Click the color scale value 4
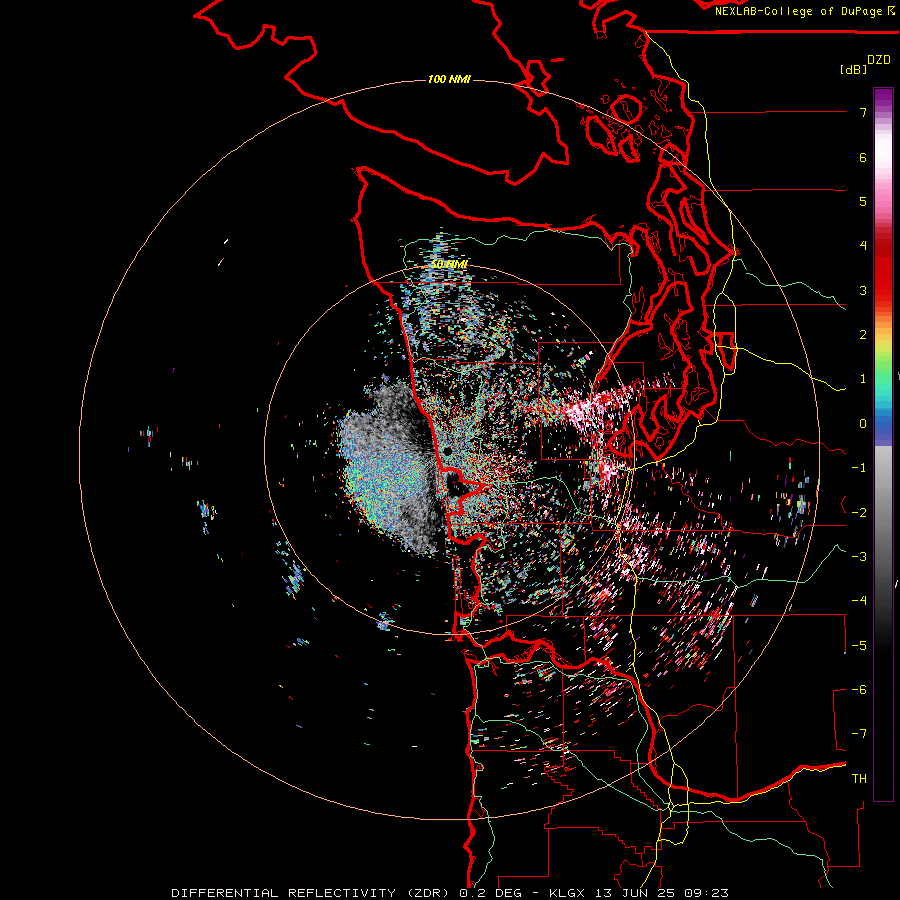 click(863, 246)
